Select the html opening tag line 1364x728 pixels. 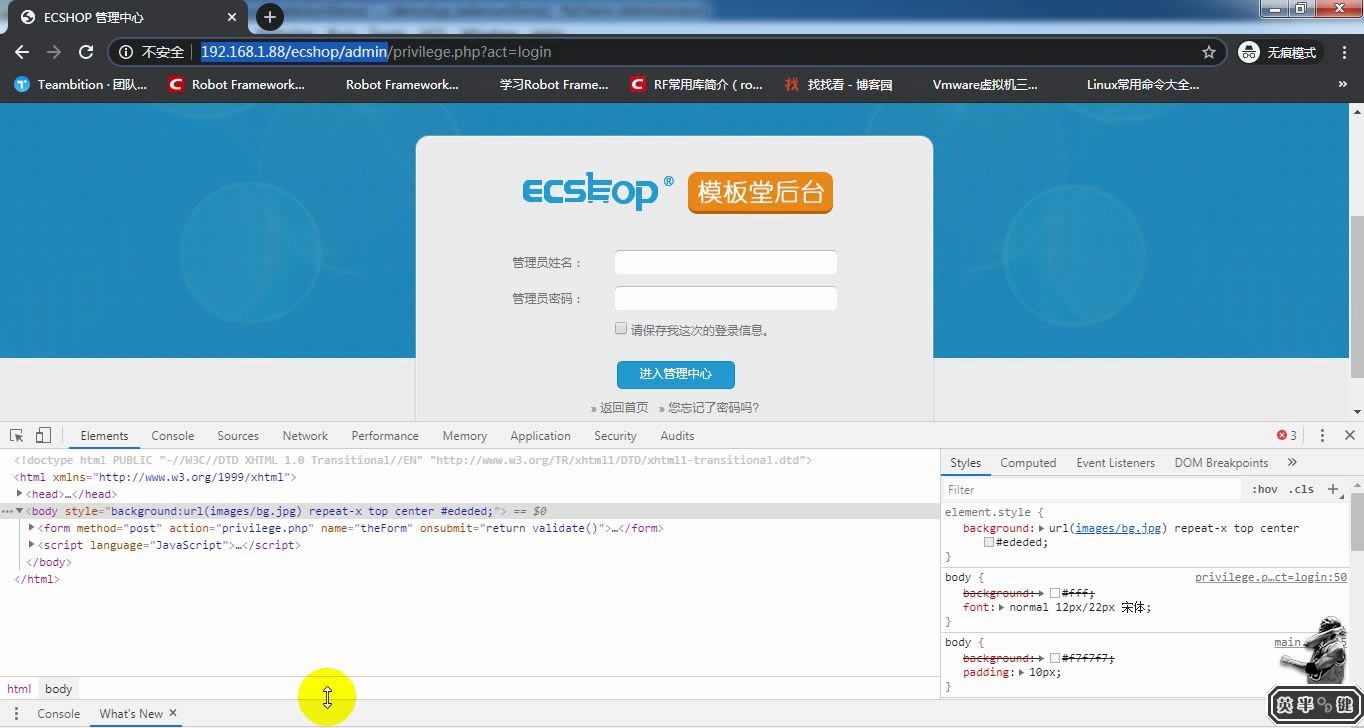[x=155, y=477]
